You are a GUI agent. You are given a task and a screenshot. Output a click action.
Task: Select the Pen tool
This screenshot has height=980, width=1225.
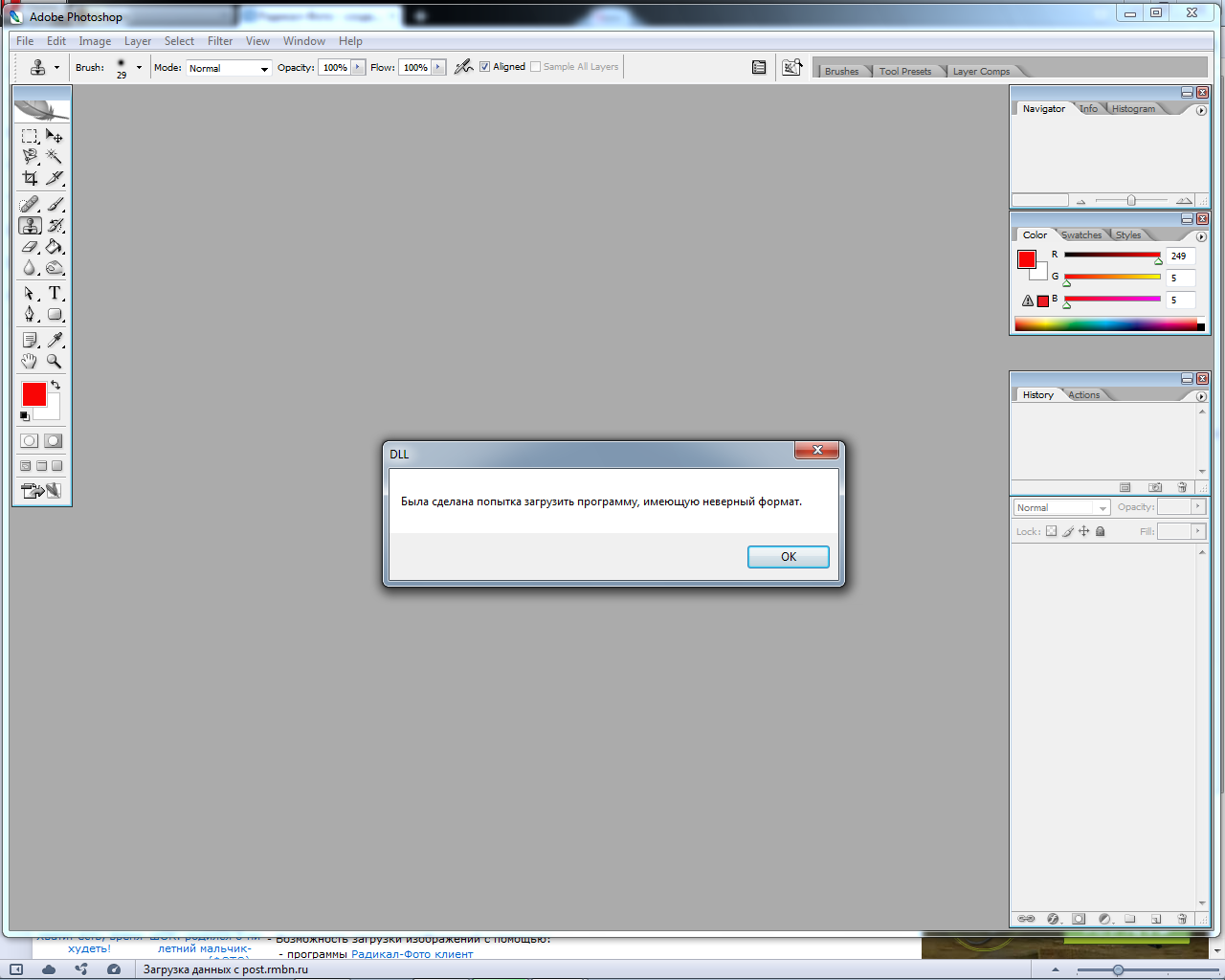pyautogui.click(x=30, y=314)
